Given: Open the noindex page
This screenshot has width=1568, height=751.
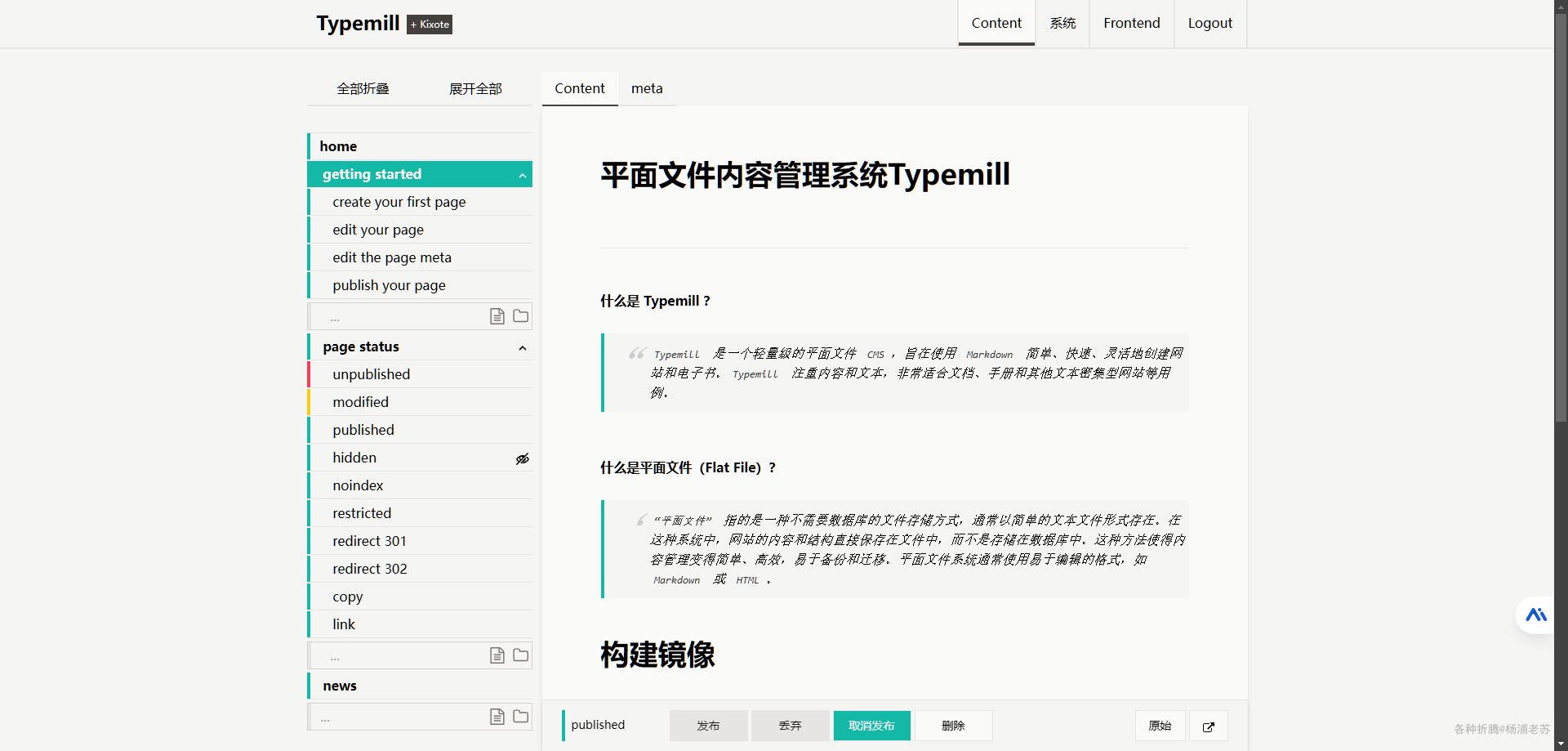Looking at the screenshot, I should [420, 485].
